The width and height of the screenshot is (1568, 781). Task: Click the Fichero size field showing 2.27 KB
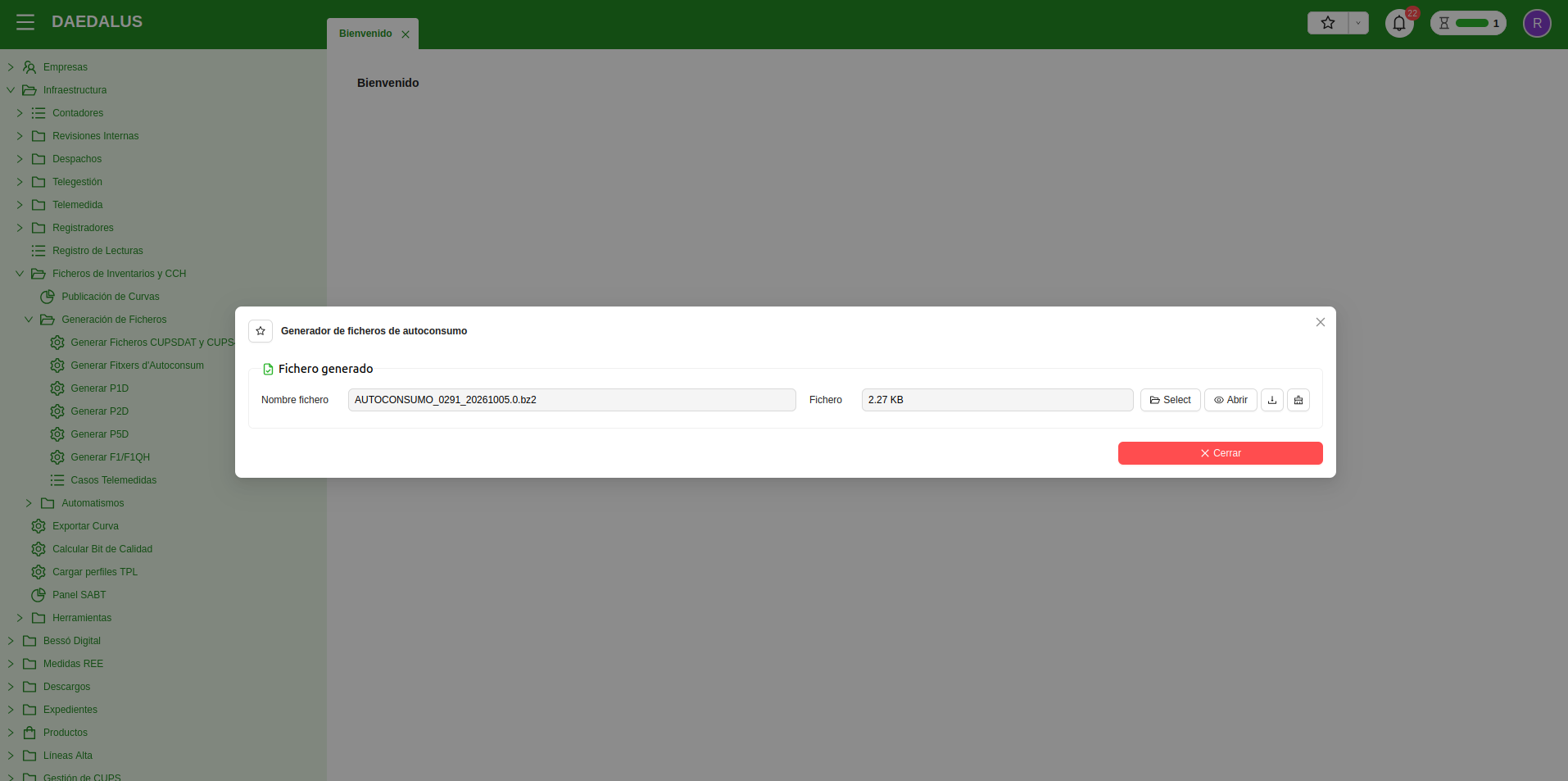(998, 400)
